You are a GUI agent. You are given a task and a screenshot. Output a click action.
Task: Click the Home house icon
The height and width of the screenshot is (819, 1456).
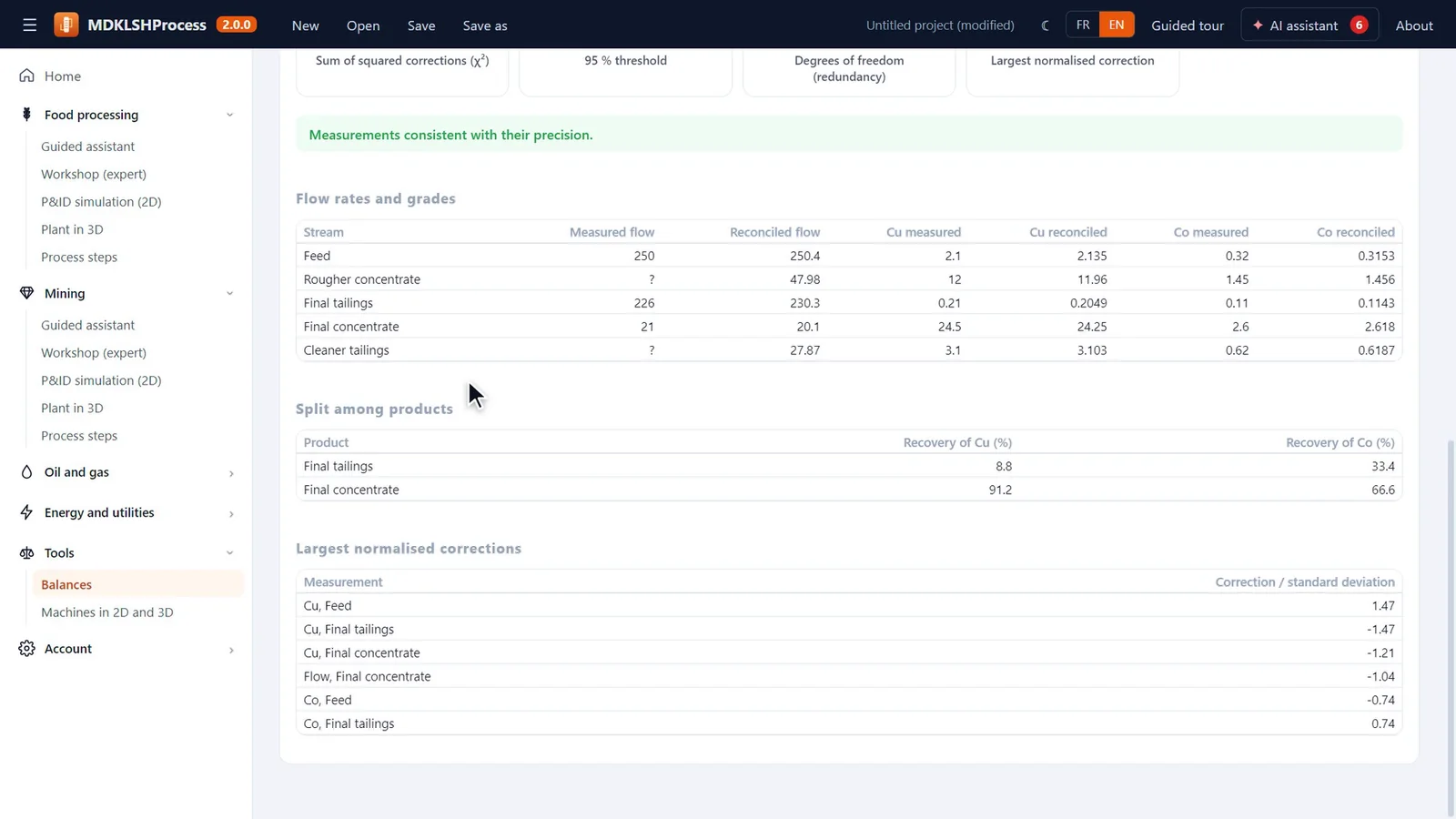26,76
